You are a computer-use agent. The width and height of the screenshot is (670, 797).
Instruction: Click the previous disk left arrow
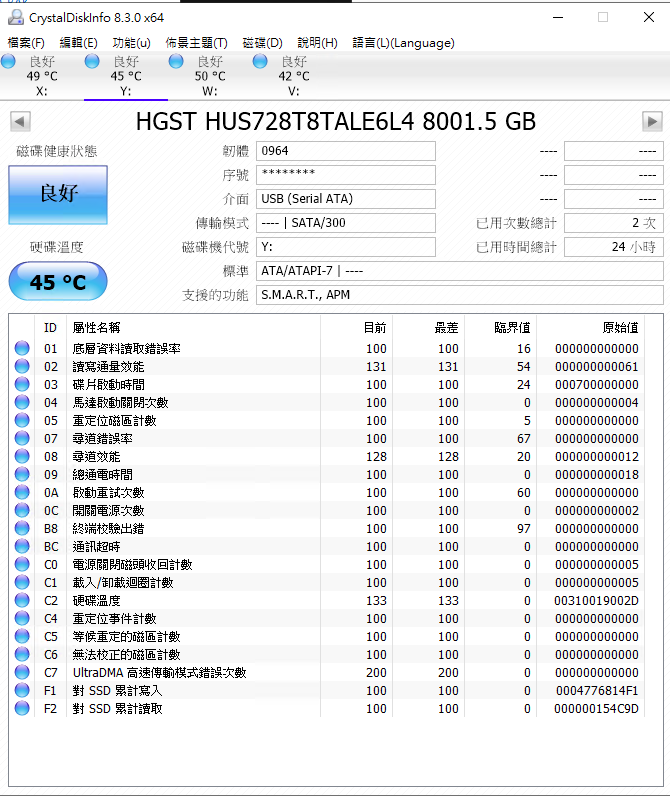[20, 122]
